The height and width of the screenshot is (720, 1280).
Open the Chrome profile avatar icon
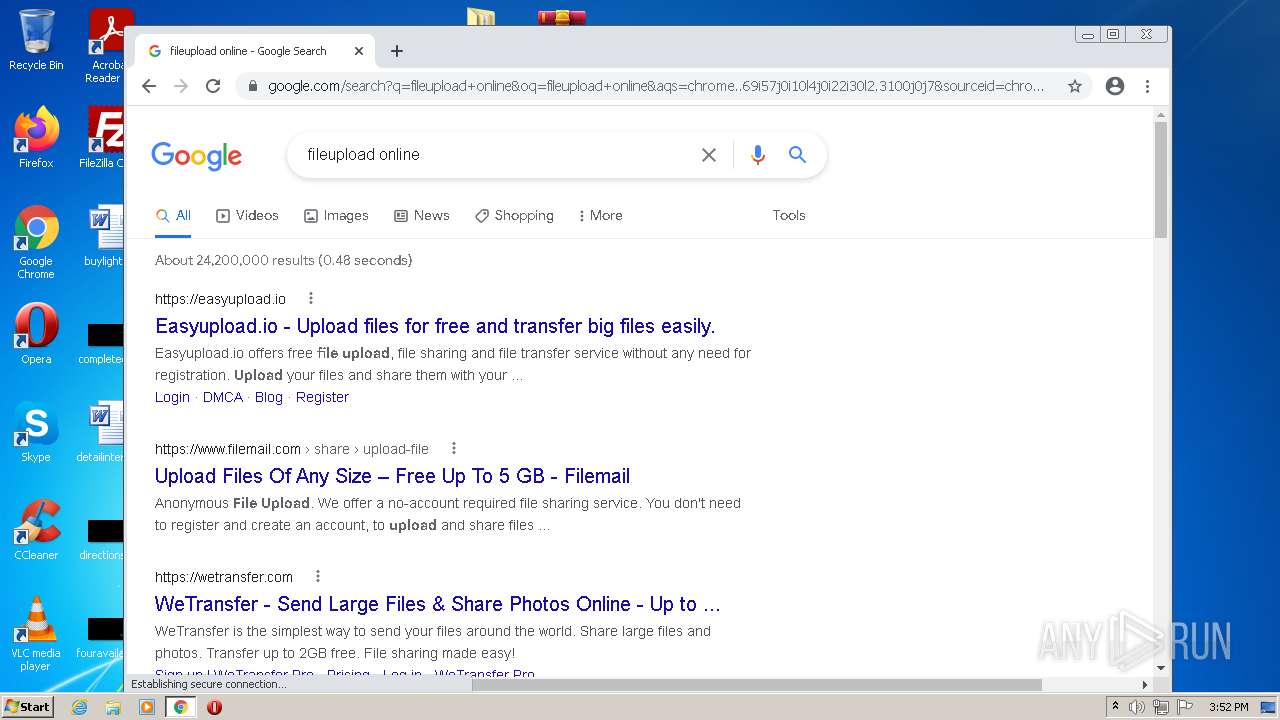pos(1115,86)
